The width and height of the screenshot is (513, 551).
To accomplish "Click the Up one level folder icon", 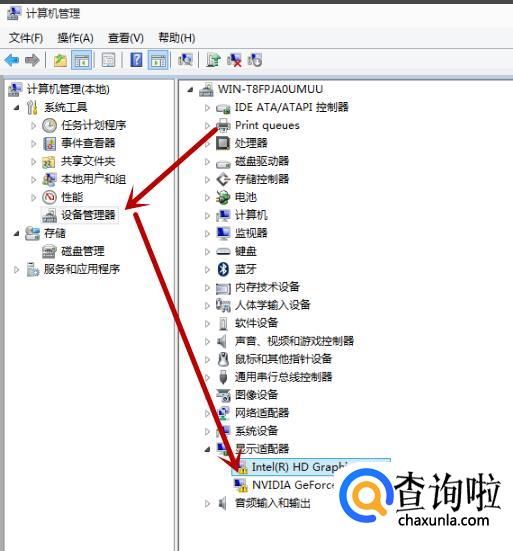I will [60, 60].
